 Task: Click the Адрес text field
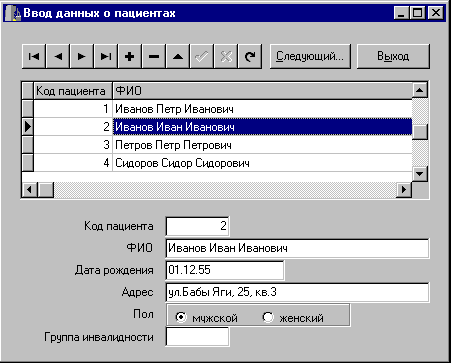pos(297,292)
